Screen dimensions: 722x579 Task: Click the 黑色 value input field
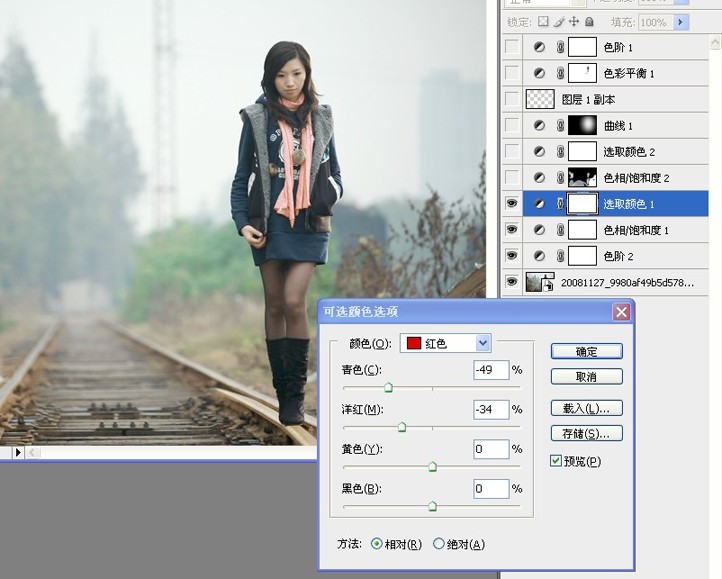pos(491,489)
